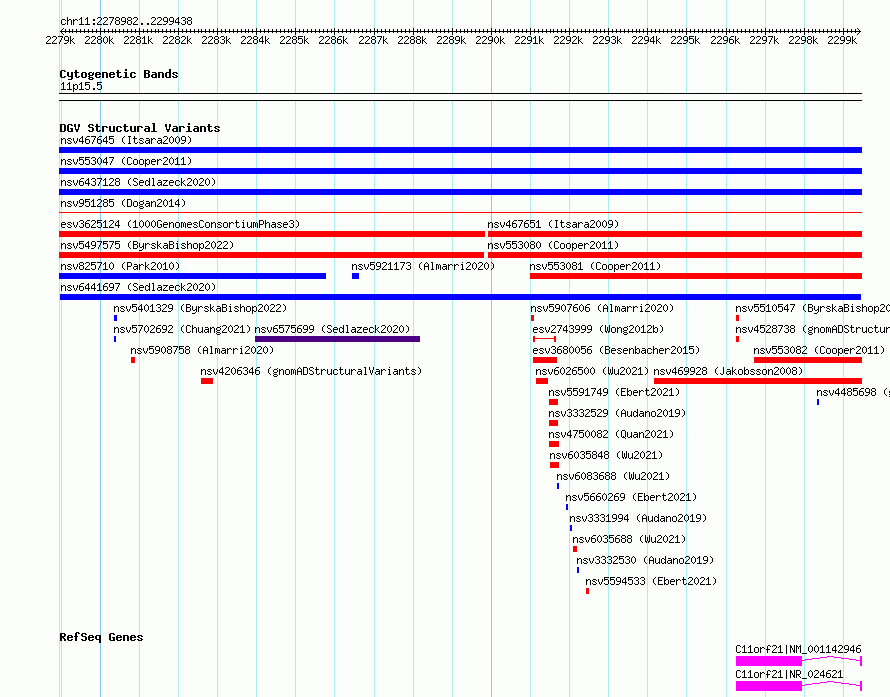Click the magenta NM_001142946 exon block

(769, 661)
